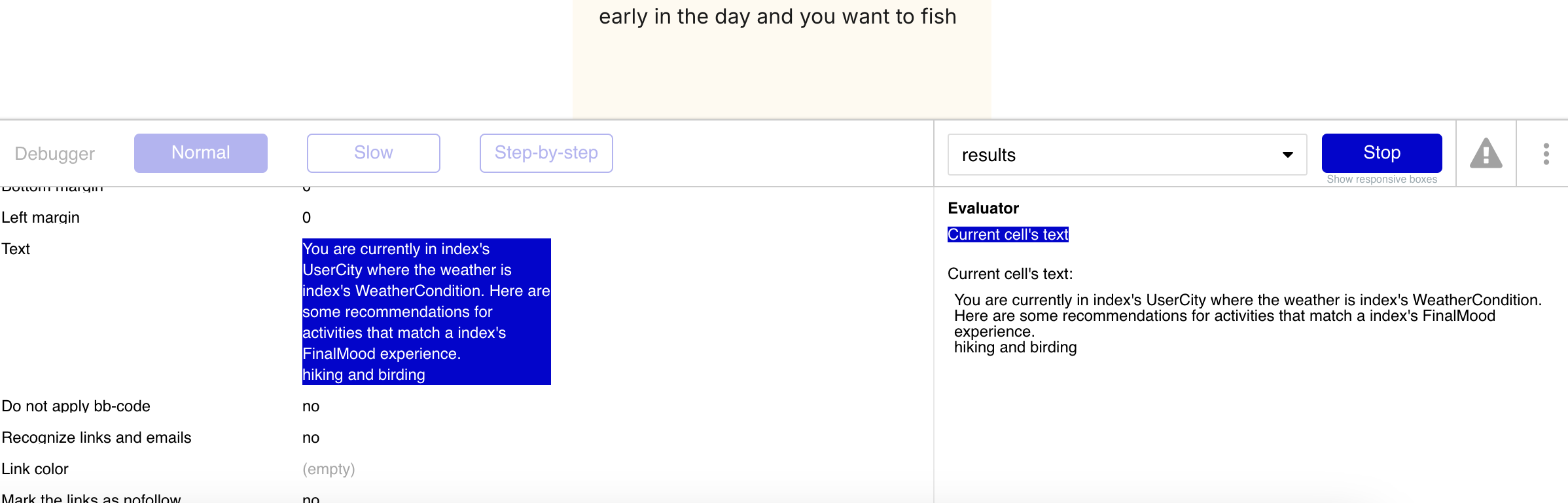Click the dropdown arrow beside results
Screen dimensions: 1568x503
point(1287,155)
